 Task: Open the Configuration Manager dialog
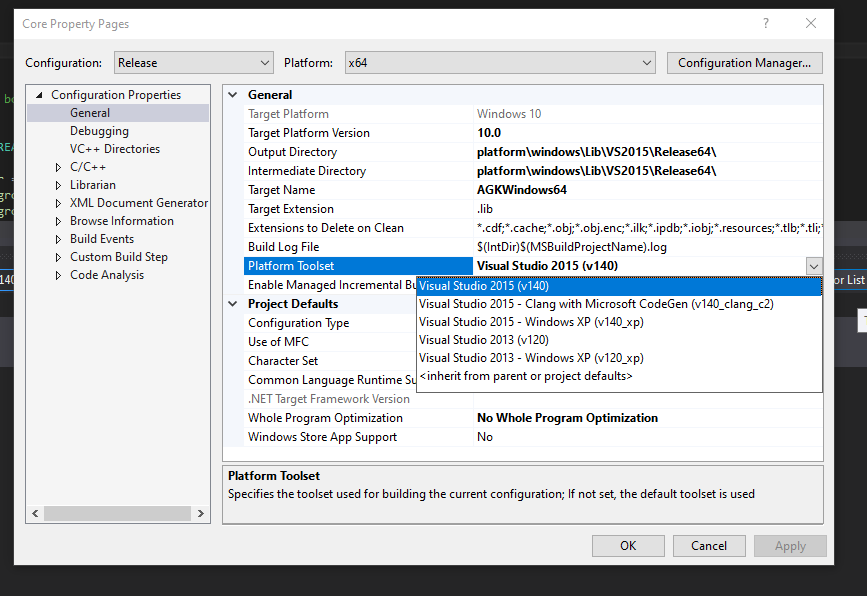click(744, 63)
